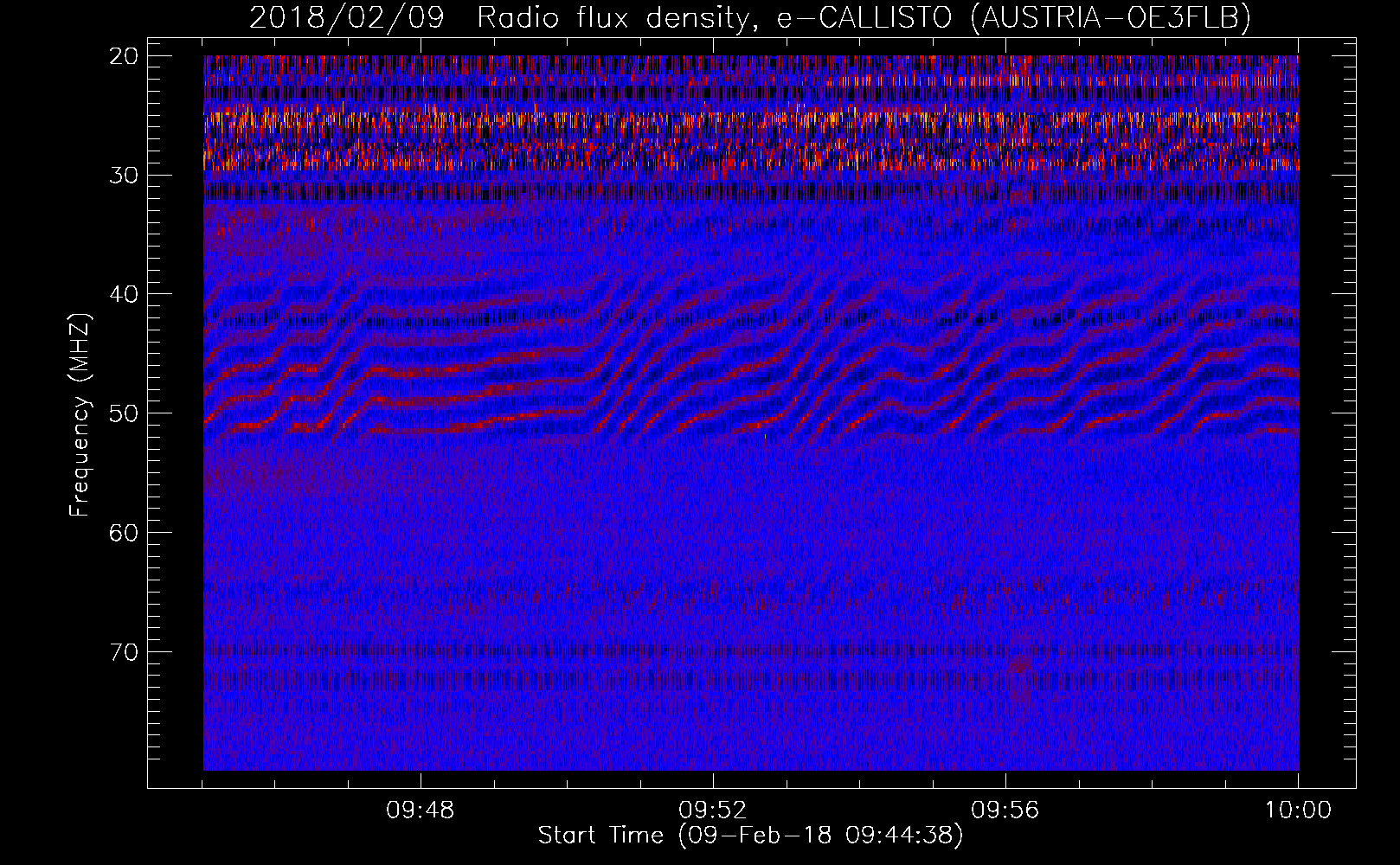Click the 70 MHz frequency tick label
This screenshot has height=865, width=1400.
pyautogui.click(x=125, y=651)
